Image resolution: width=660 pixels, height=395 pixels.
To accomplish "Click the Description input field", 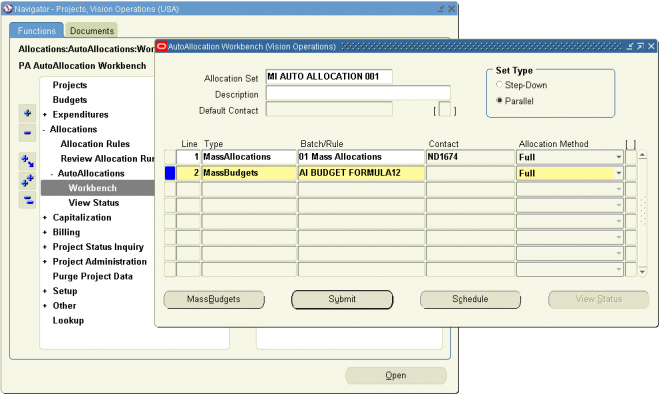I will tap(358, 93).
